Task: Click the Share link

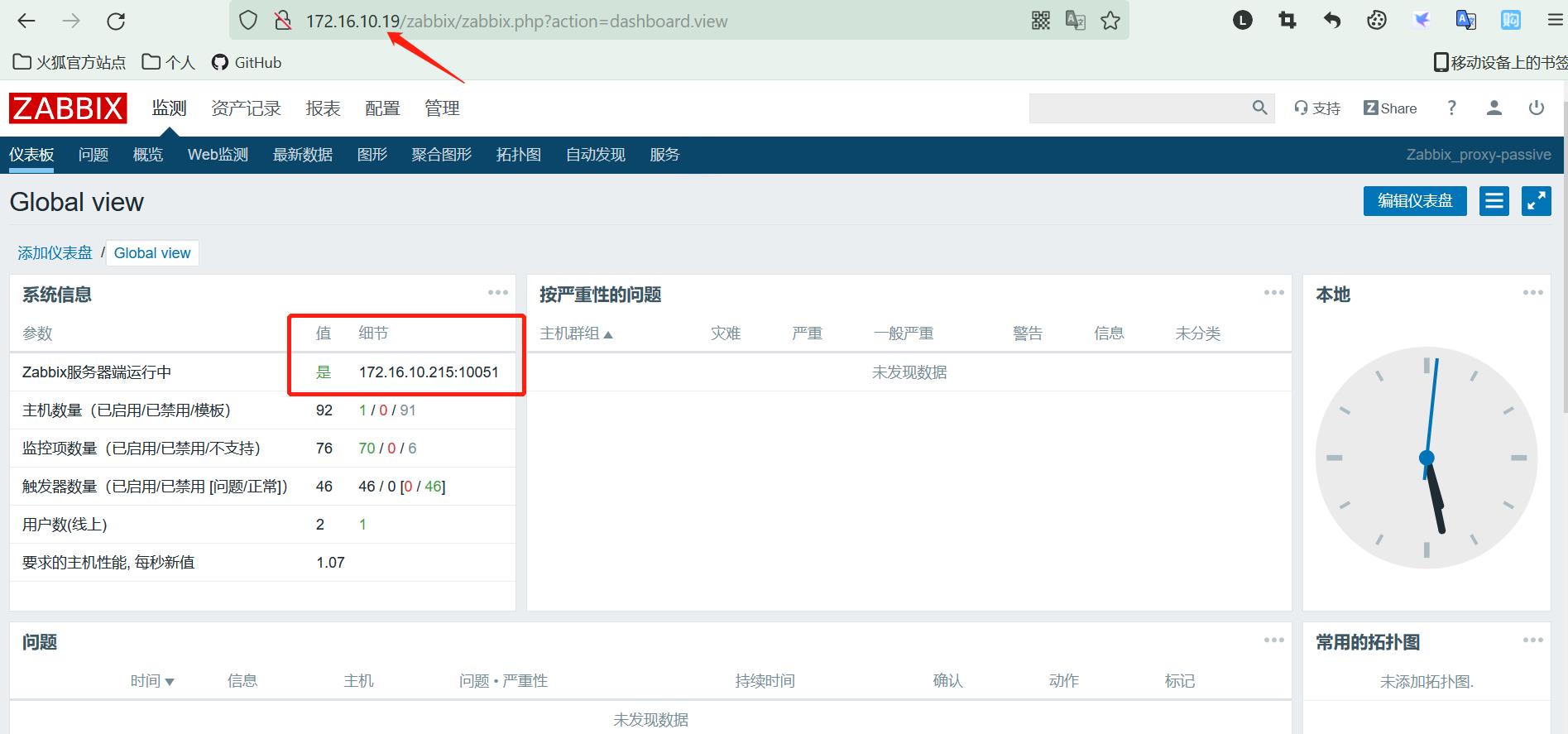Action: (1390, 108)
